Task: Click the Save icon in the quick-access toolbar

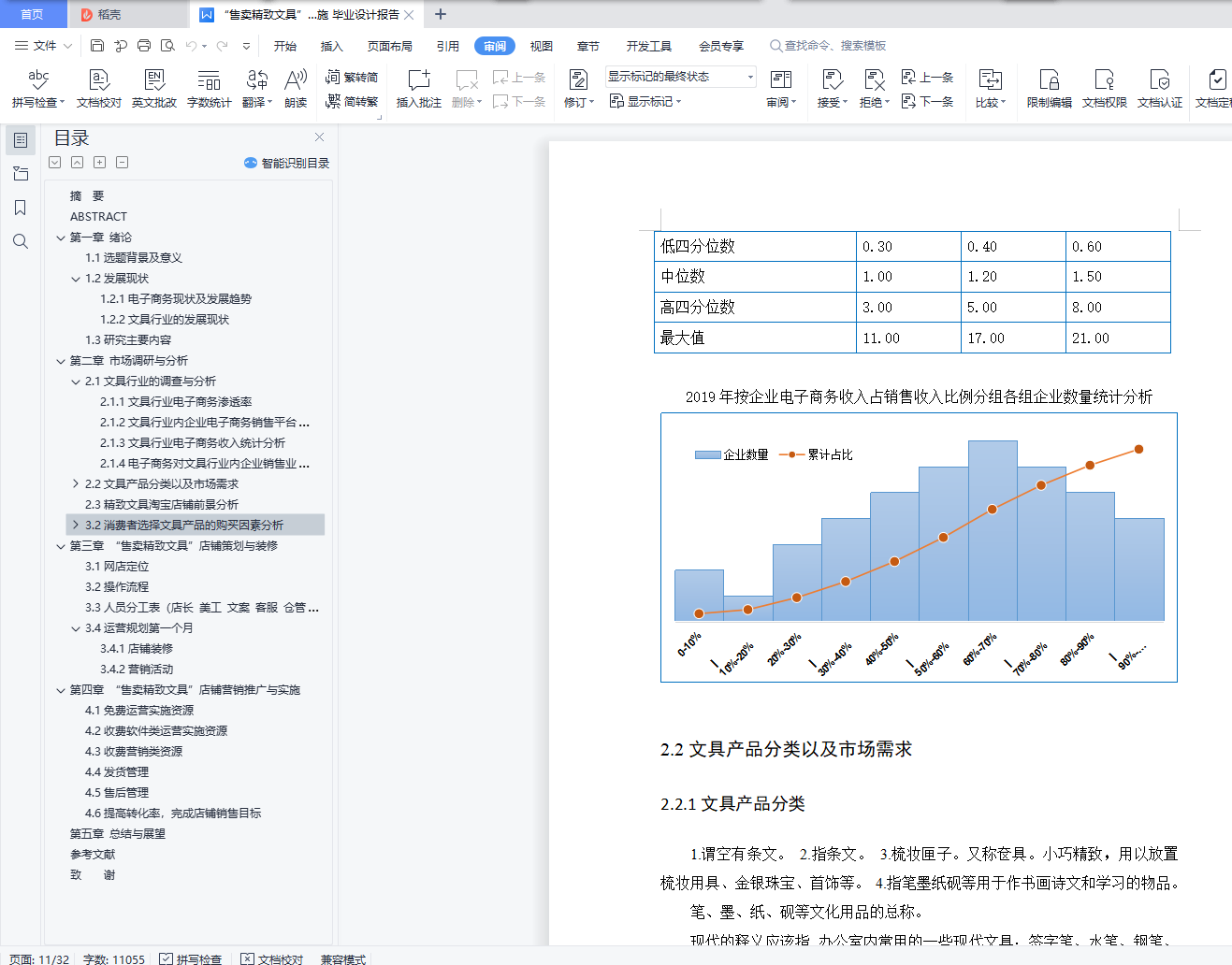Action: tap(97, 46)
